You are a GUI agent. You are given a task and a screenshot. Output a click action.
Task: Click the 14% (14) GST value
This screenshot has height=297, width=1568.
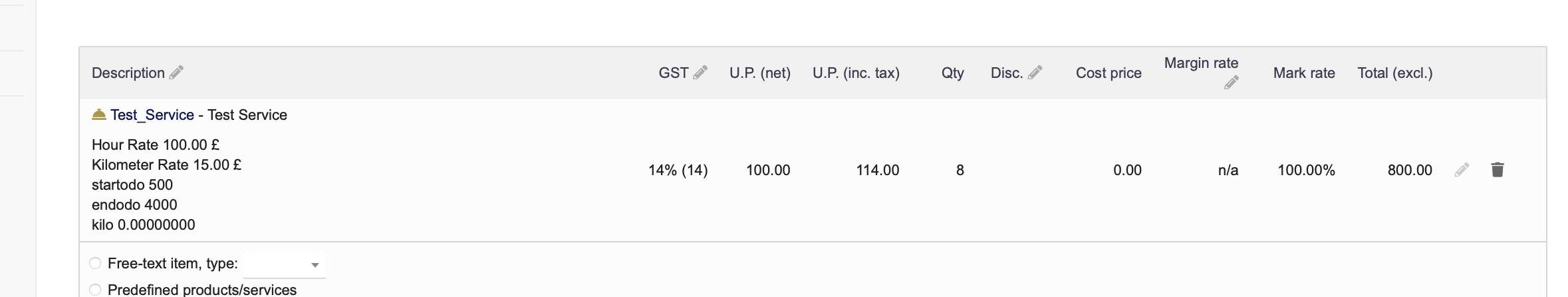tap(678, 170)
